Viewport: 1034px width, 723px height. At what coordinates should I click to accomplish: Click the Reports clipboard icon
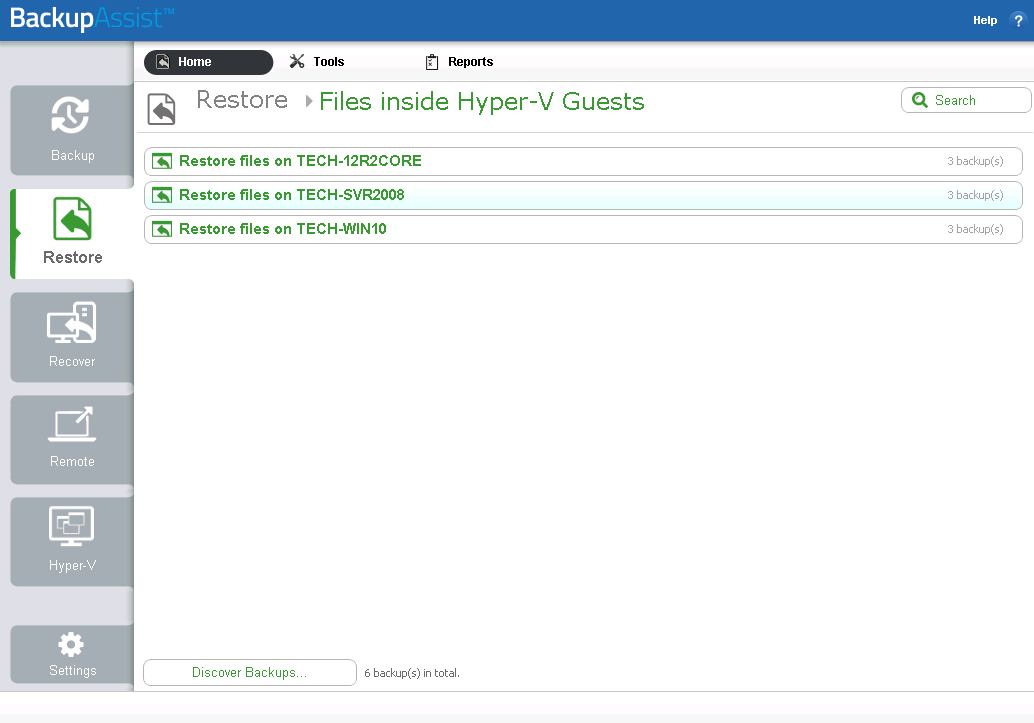click(x=432, y=62)
